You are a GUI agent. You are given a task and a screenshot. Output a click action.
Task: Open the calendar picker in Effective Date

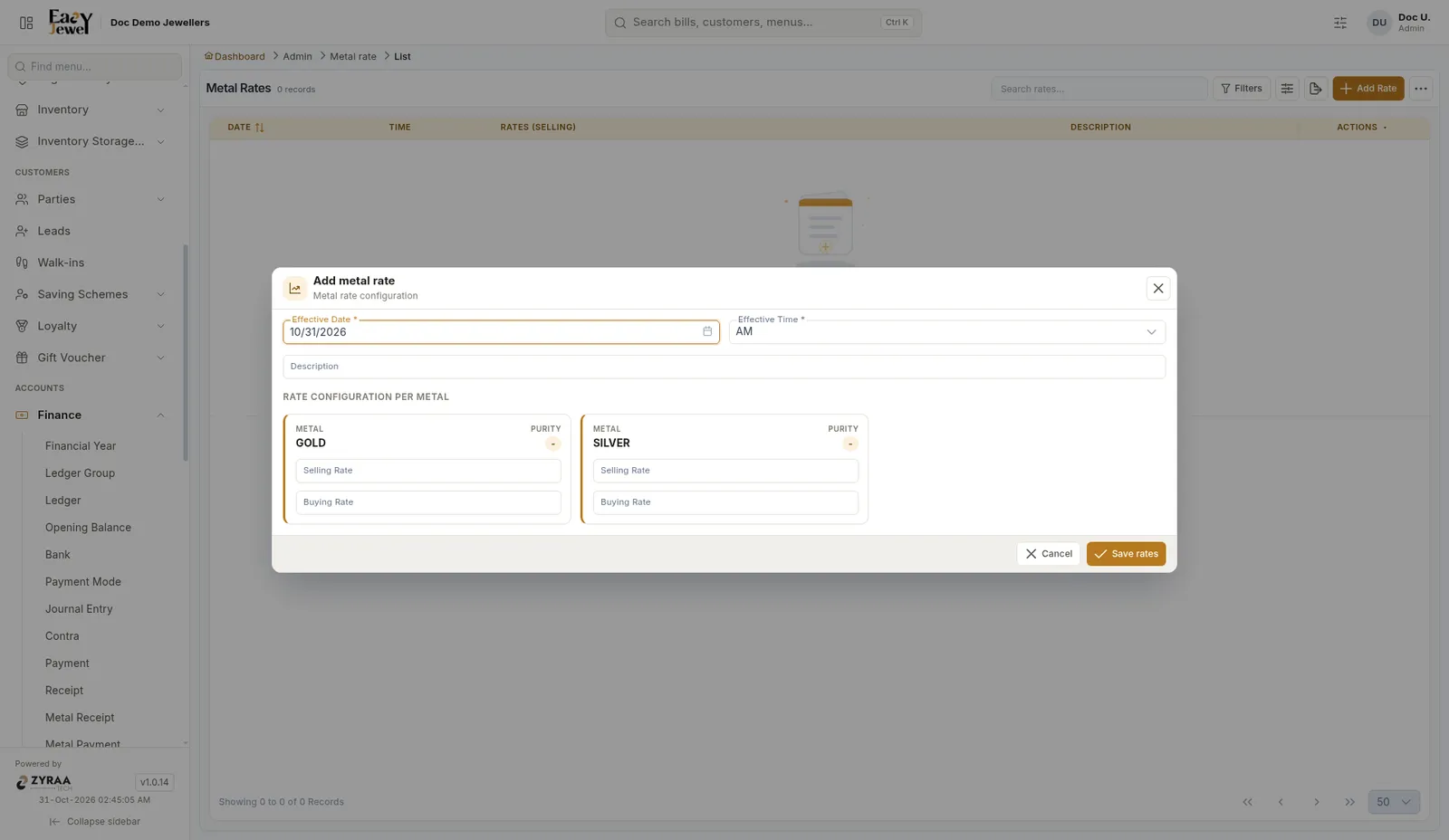coord(707,331)
